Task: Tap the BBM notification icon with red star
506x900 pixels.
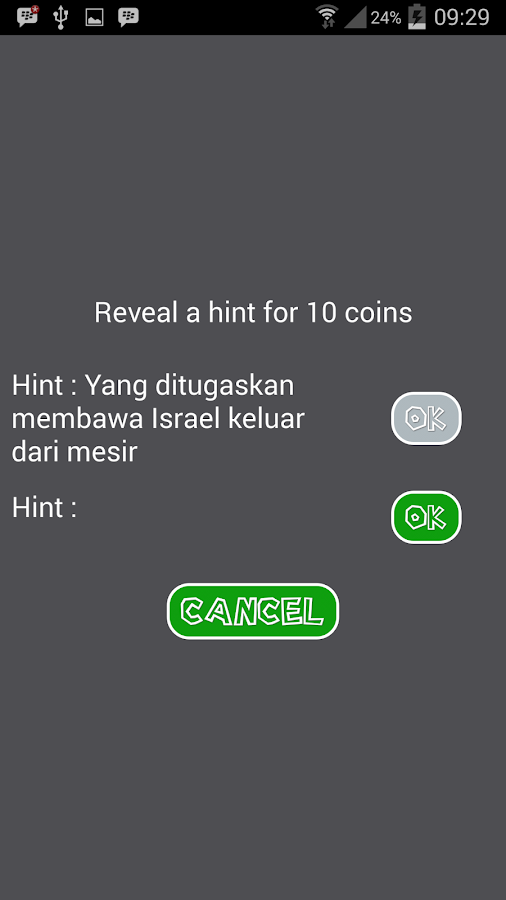Action: click(x=27, y=17)
